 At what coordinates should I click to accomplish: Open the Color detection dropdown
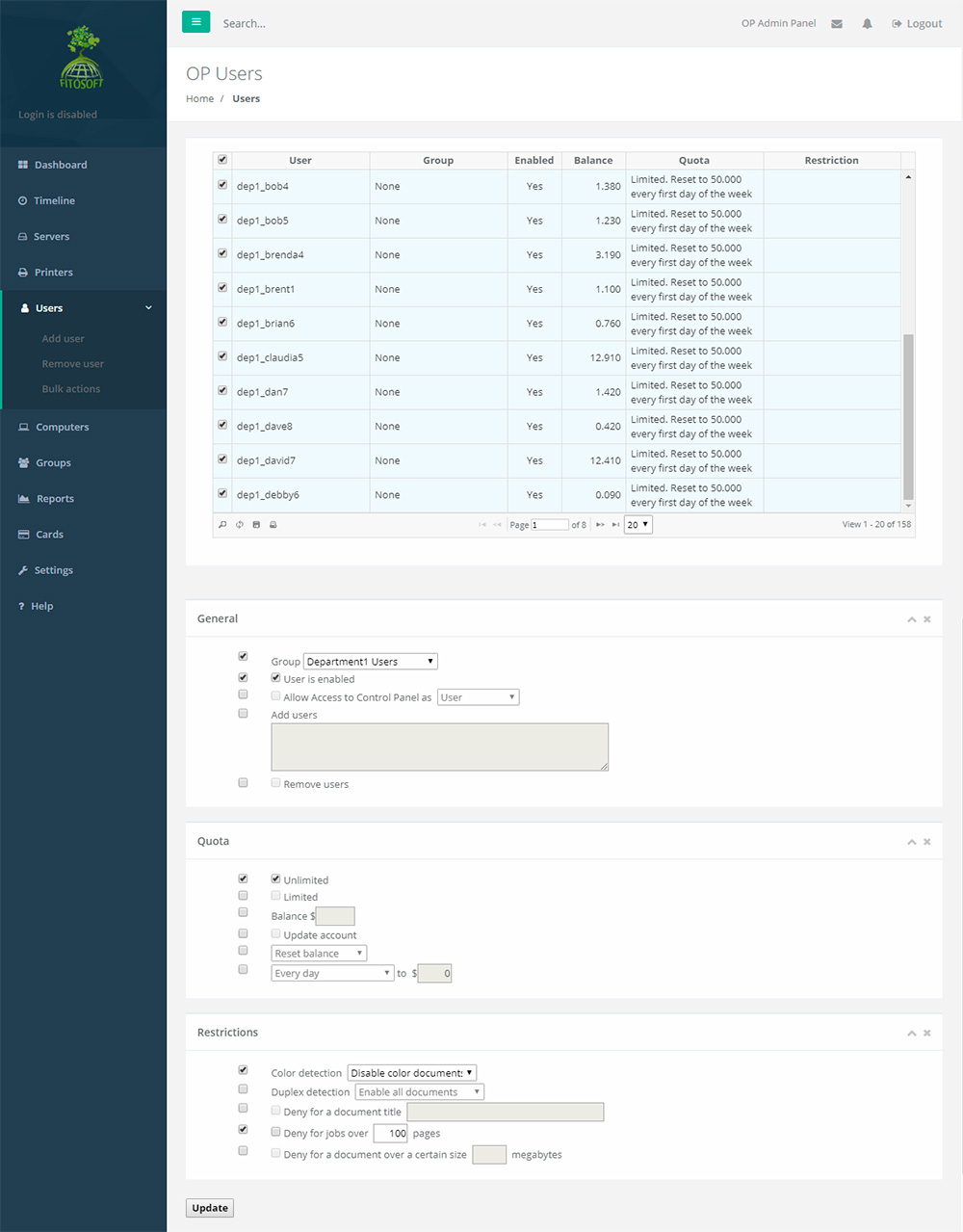pyautogui.click(x=411, y=1073)
